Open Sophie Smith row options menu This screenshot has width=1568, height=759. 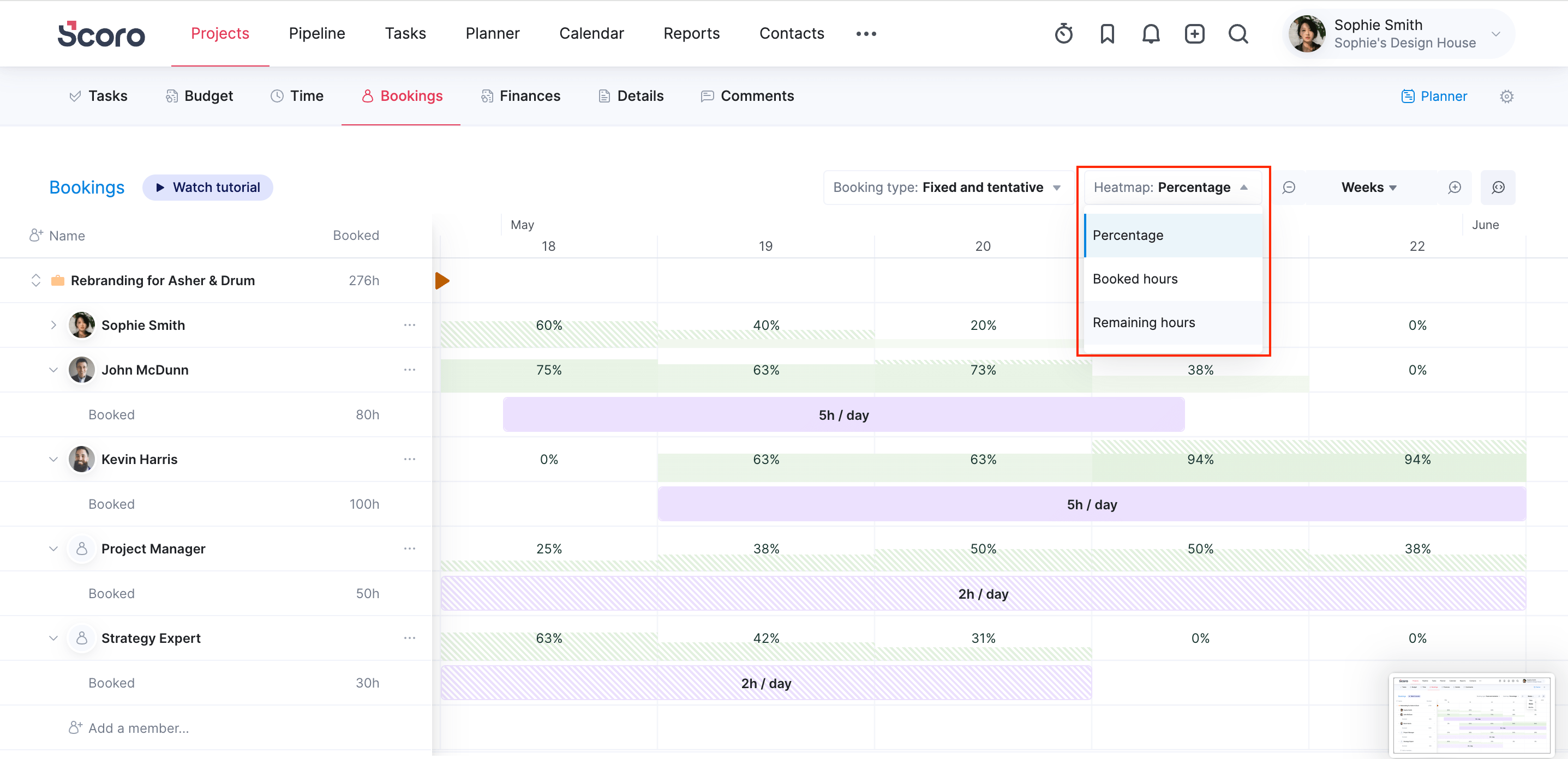[410, 325]
